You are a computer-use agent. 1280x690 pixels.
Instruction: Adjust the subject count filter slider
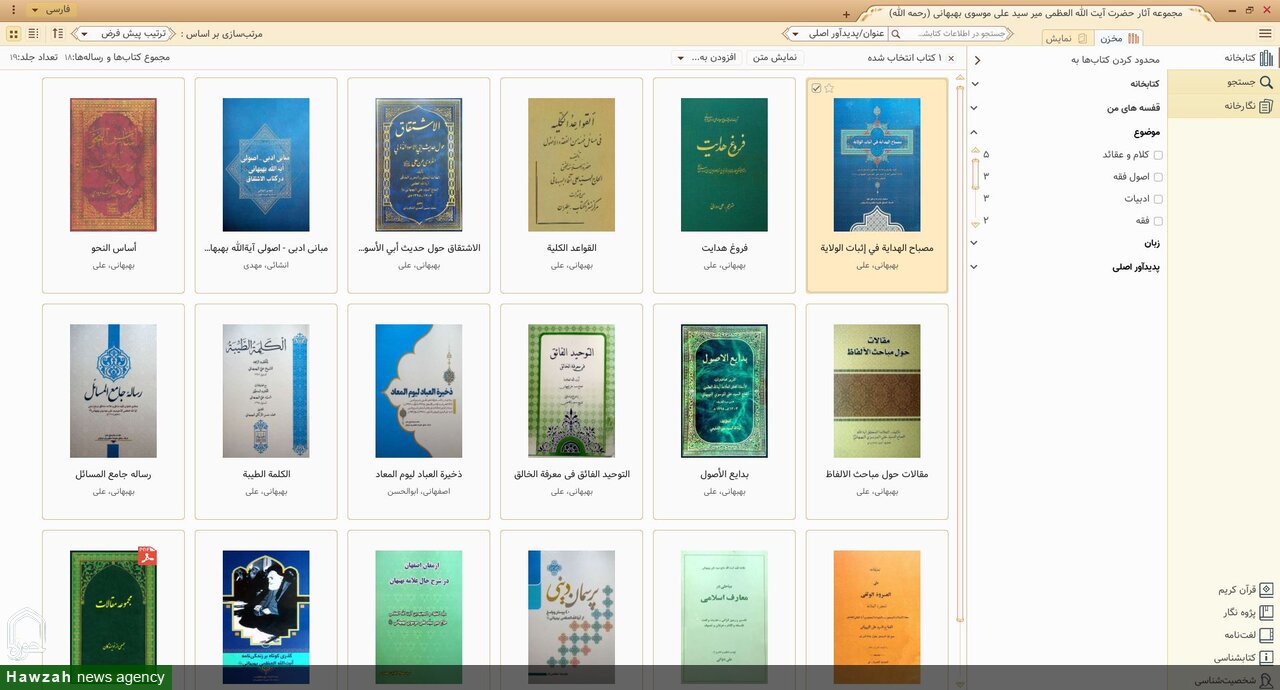coord(975,173)
